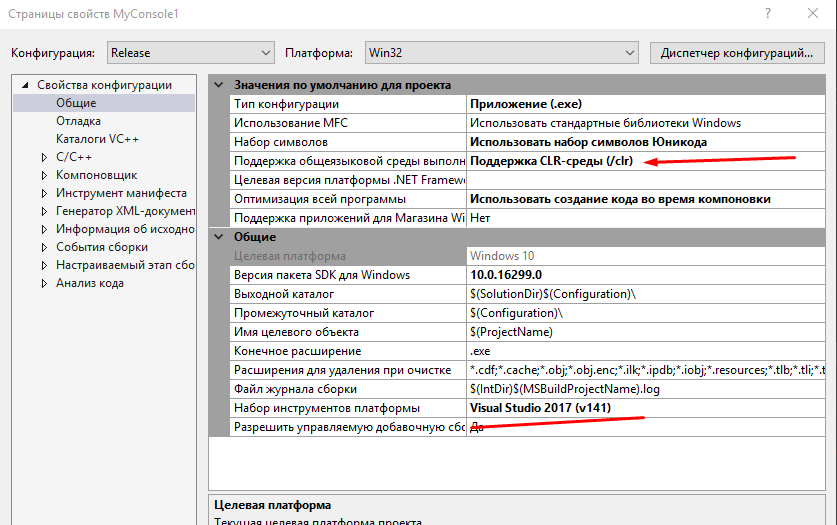Select Каталоги VC++ in the tree

(x=97, y=139)
